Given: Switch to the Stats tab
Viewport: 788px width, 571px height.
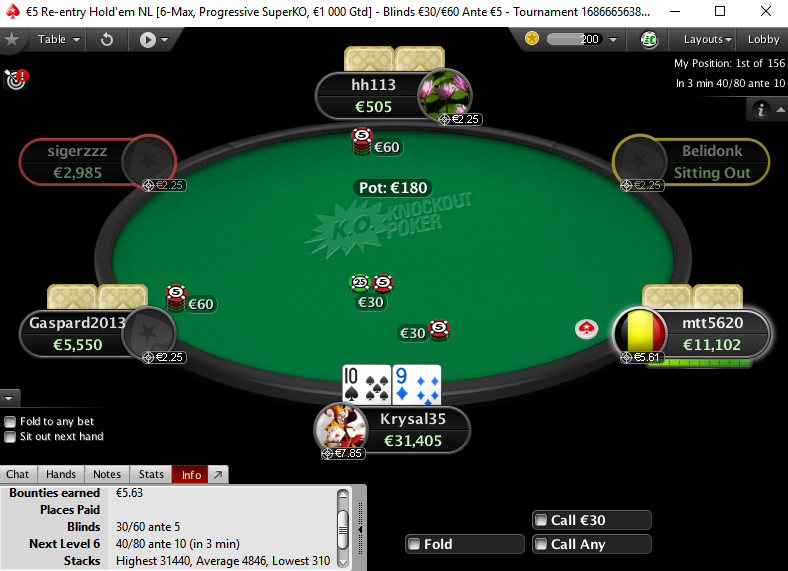Looking at the screenshot, I should [151, 474].
